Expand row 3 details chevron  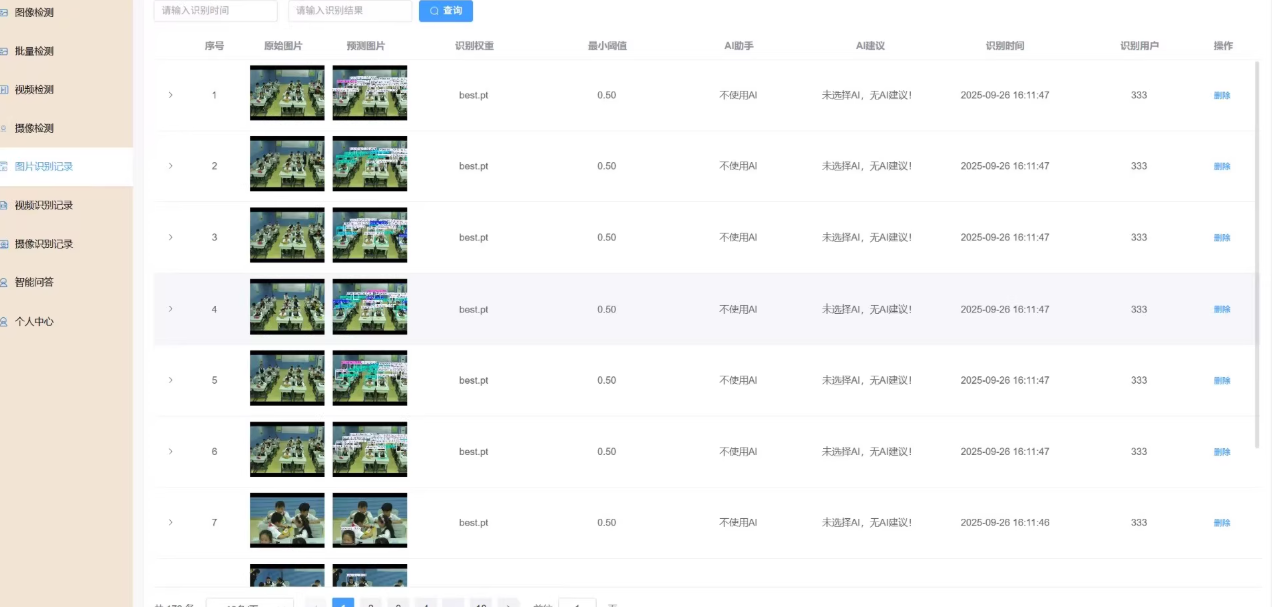(x=171, y=237)
